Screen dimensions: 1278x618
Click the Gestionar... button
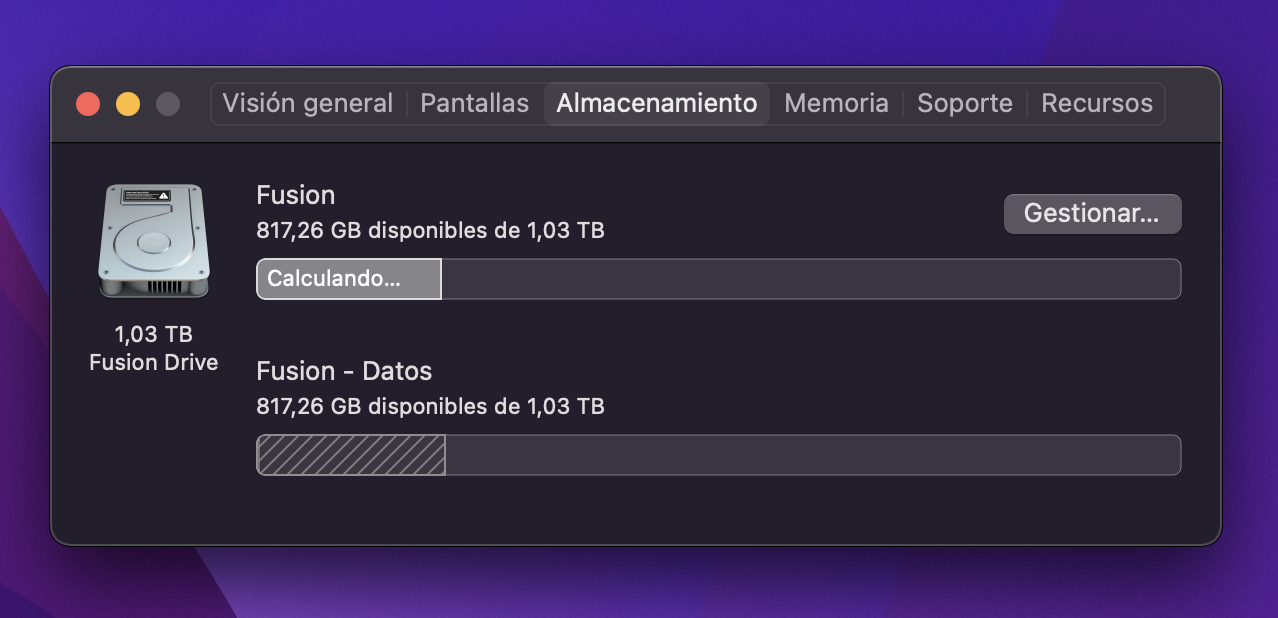[1092, 214]
